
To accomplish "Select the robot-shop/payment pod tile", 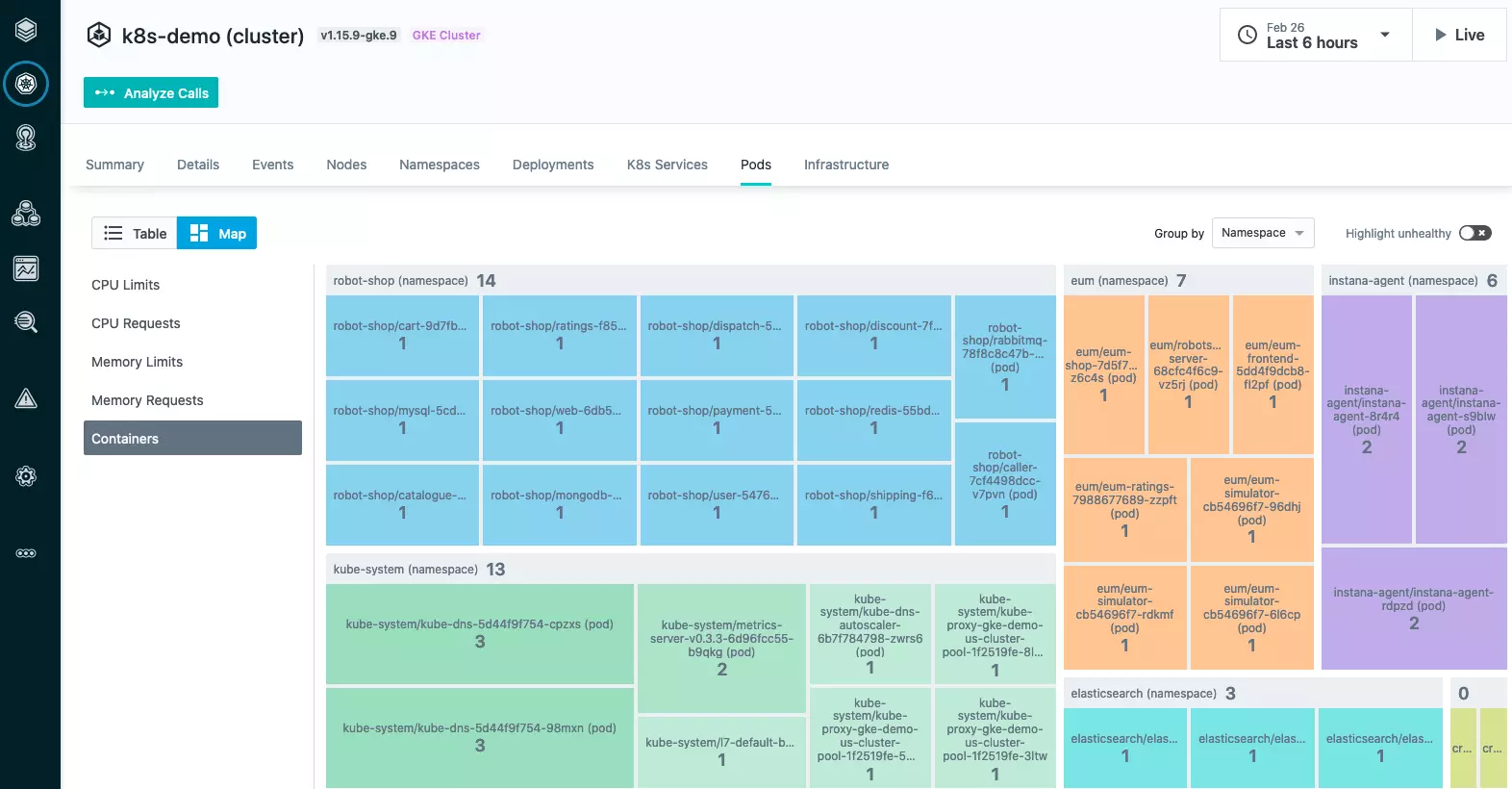I will click(717, 420).
